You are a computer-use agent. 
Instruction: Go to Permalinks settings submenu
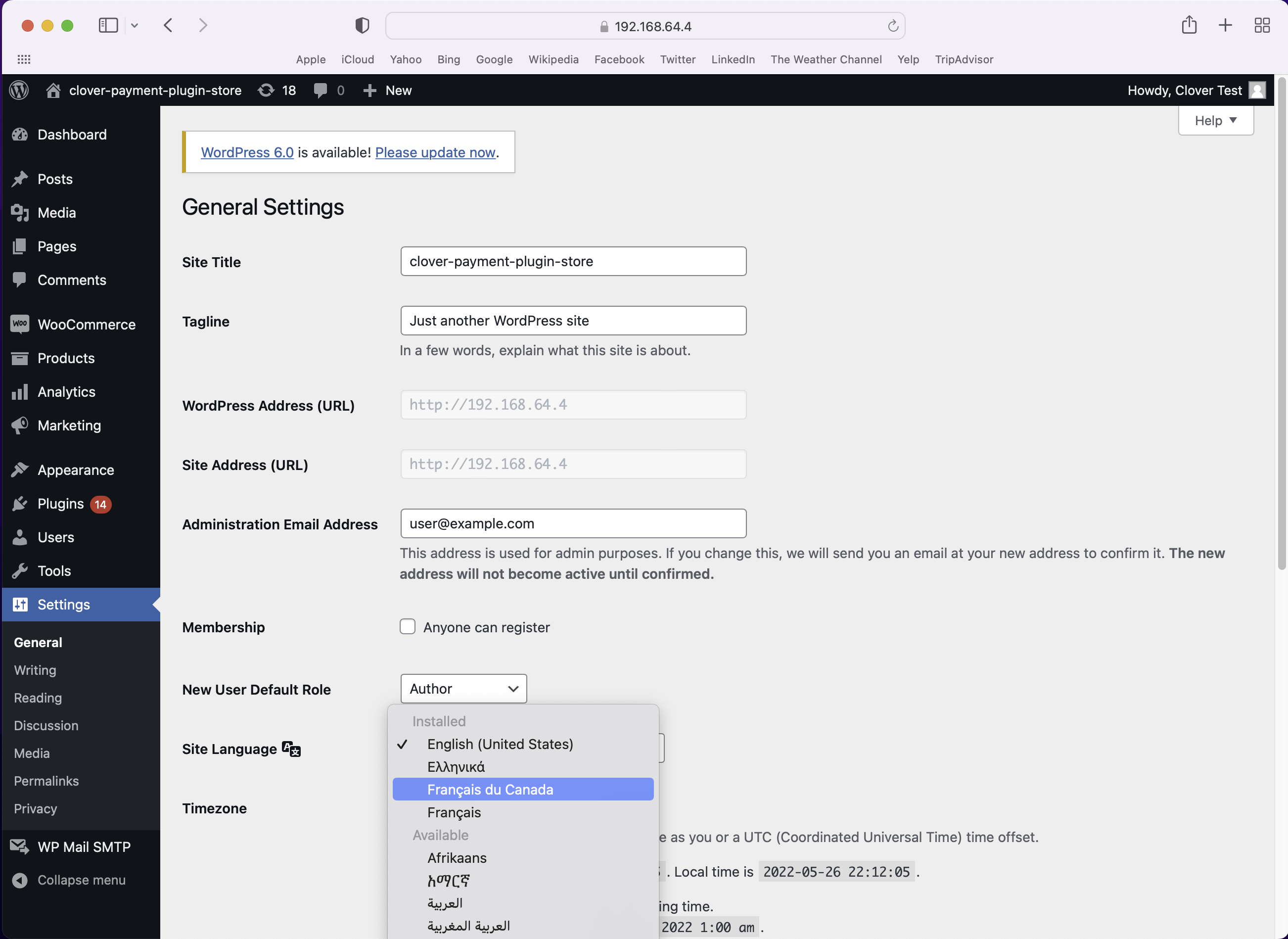point(46,781)
